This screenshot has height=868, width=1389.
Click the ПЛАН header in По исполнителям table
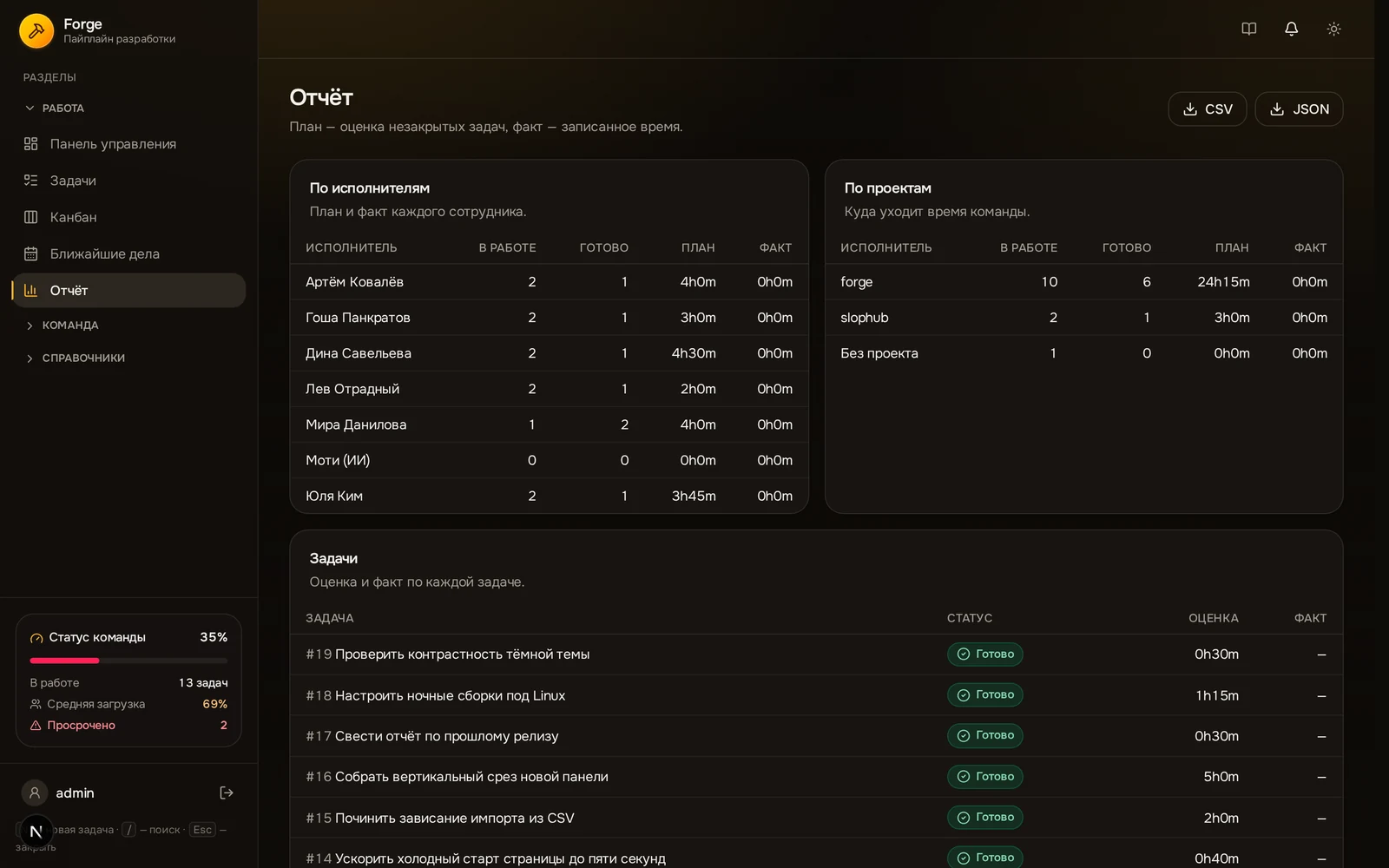click(x=698, y=247)
